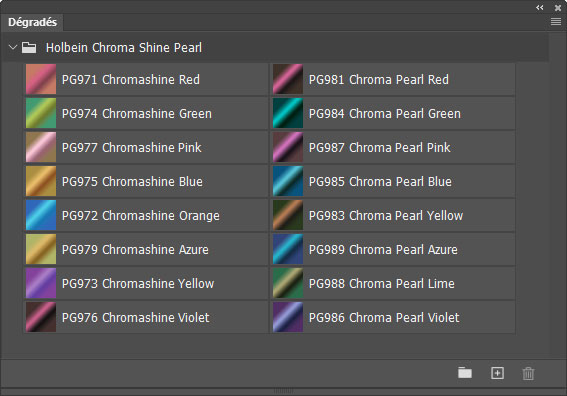Click the label PG981 Chroma Pearl Red
This screenshot has height=396, width=567.
pyautogui.click(x=379, y=80)
